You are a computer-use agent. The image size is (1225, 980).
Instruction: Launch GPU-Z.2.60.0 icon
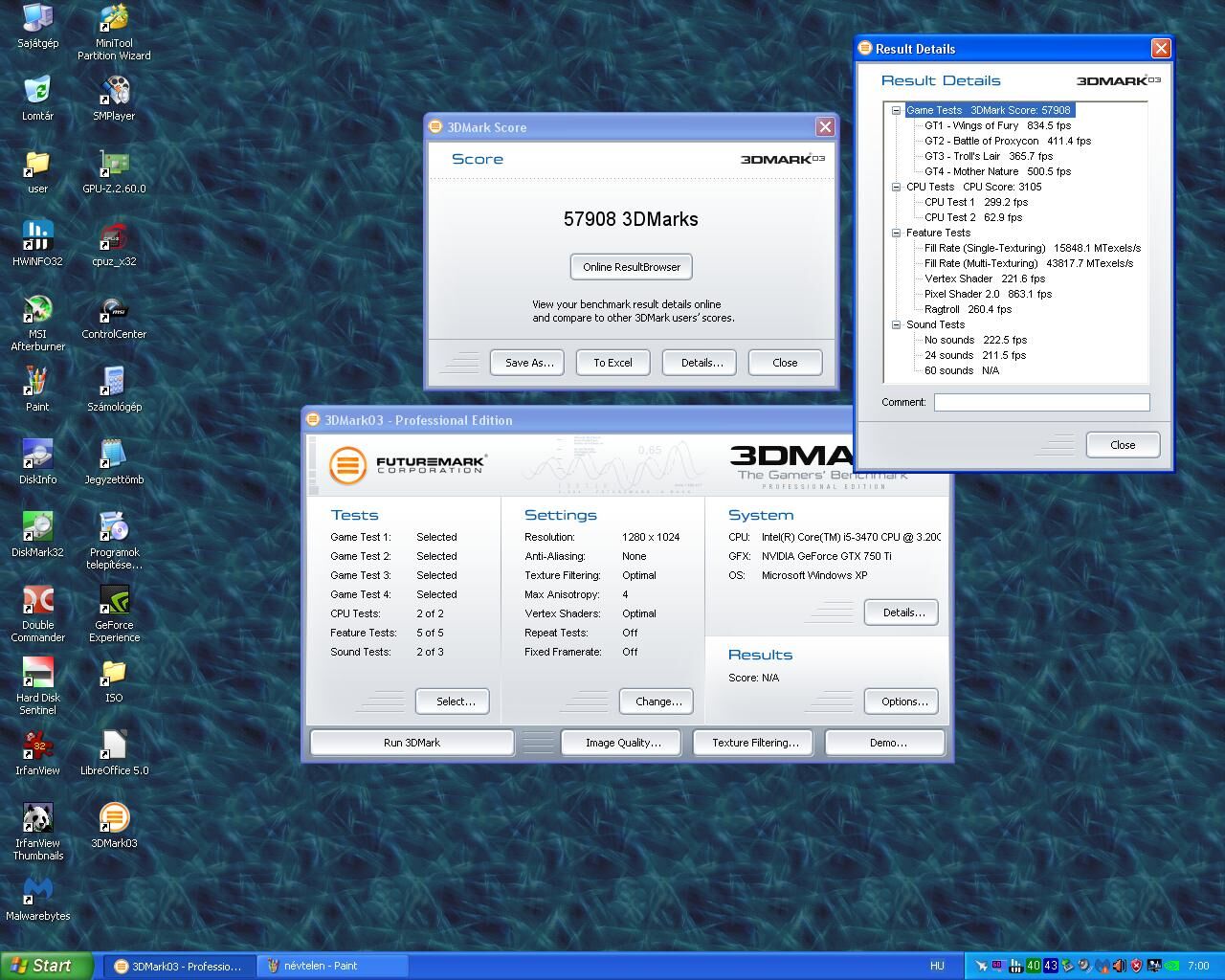114,171
